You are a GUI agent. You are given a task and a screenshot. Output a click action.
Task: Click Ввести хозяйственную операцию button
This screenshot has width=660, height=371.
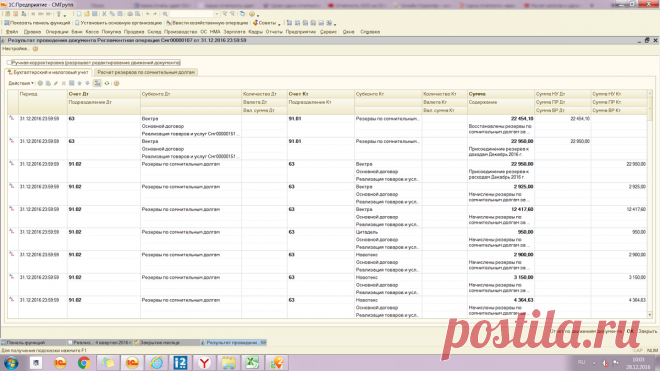(207, 23)
